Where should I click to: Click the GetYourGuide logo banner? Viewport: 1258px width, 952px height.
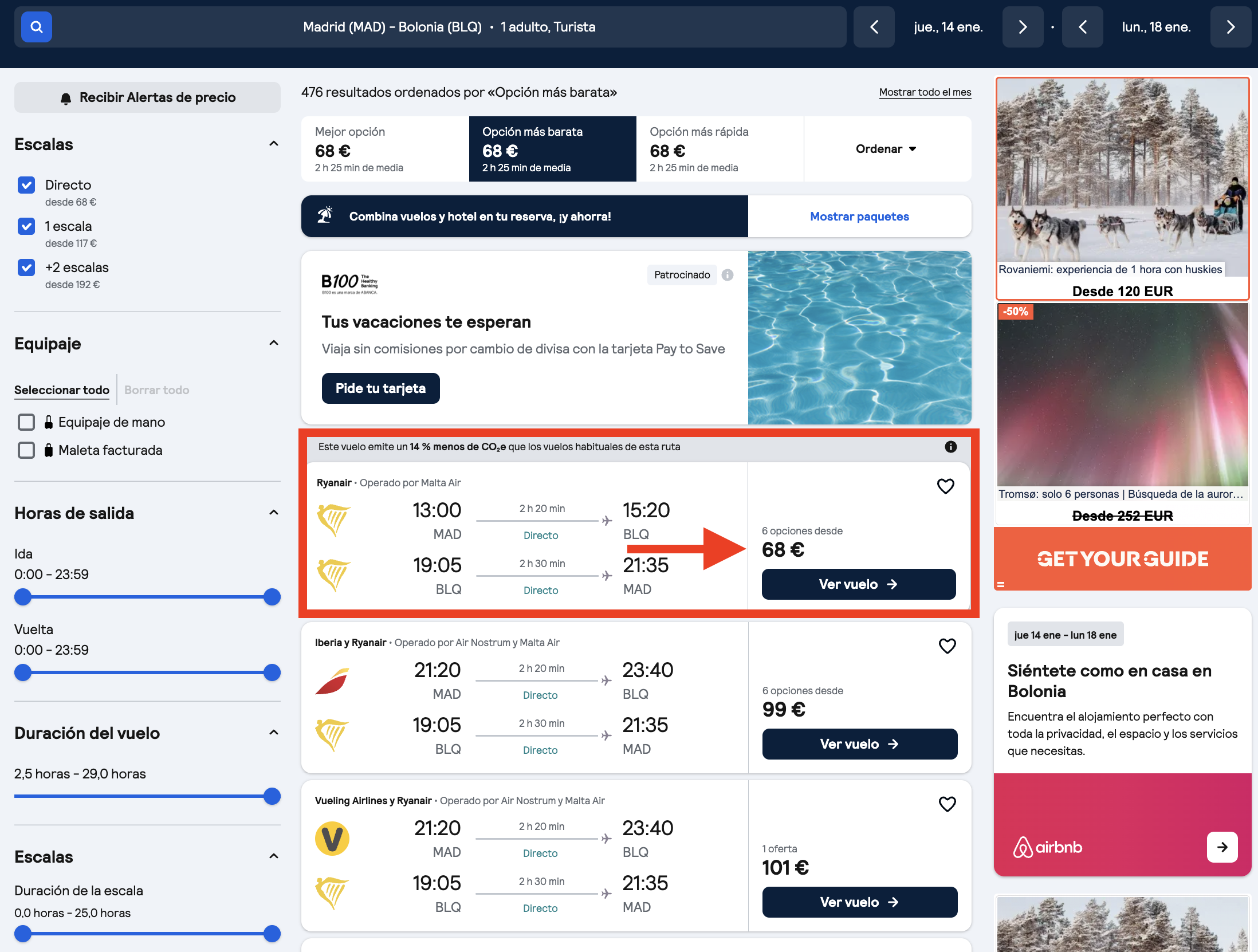pyautogui.click(x=1122, y=559)
